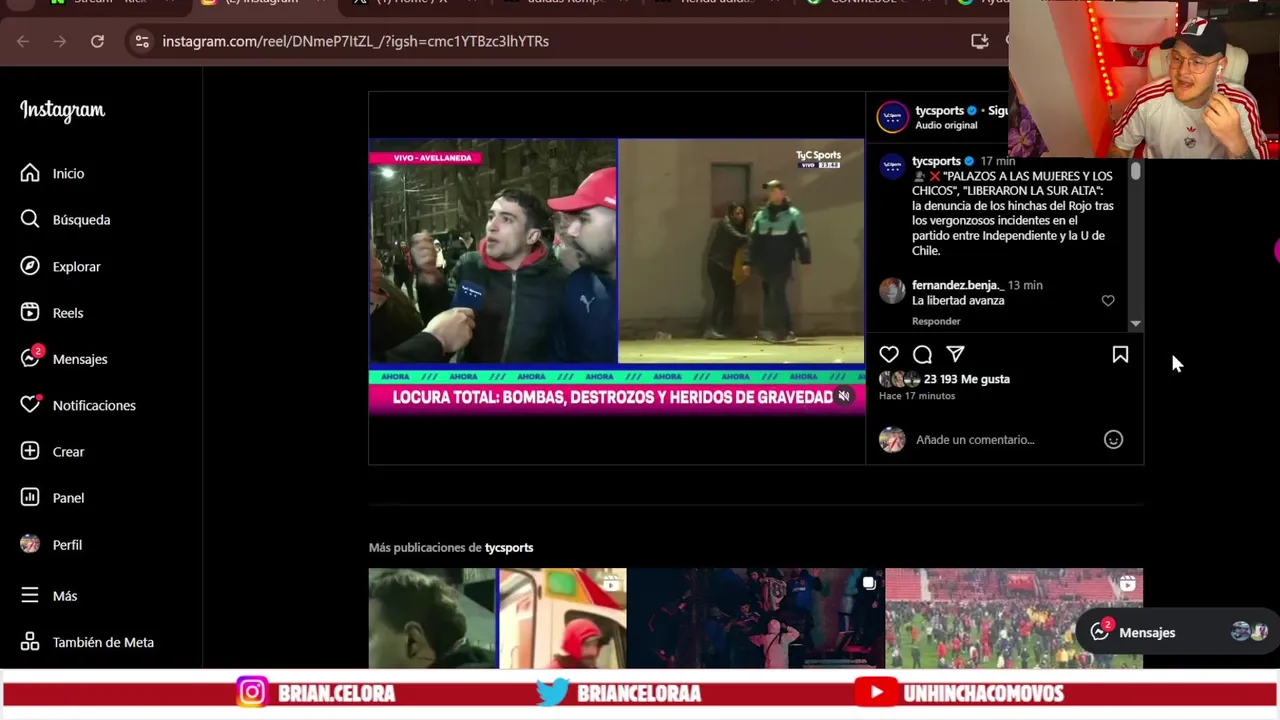
Task: Click fernandez.benja commenter avatar
Action: point(892,291)
